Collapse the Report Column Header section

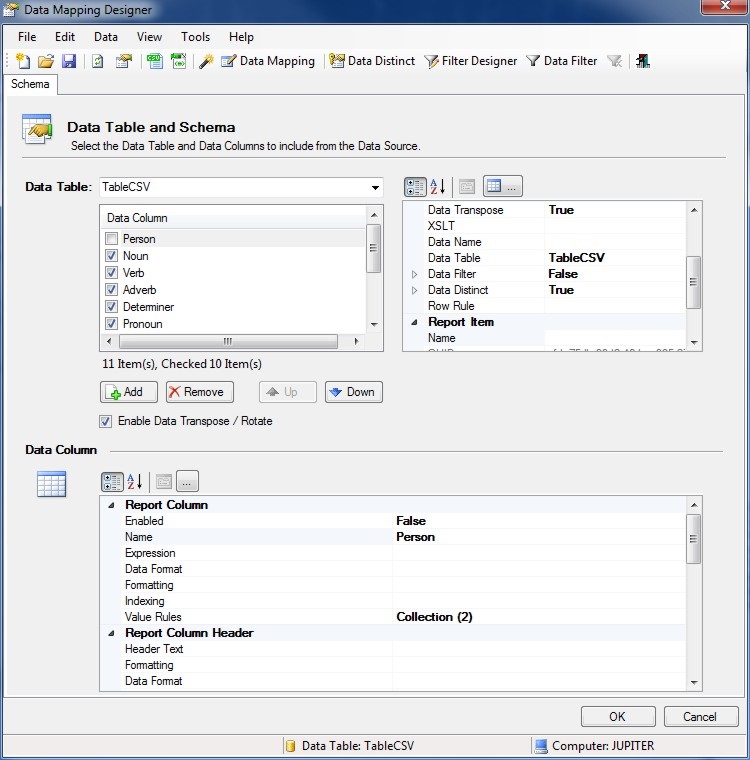[111, 633]
